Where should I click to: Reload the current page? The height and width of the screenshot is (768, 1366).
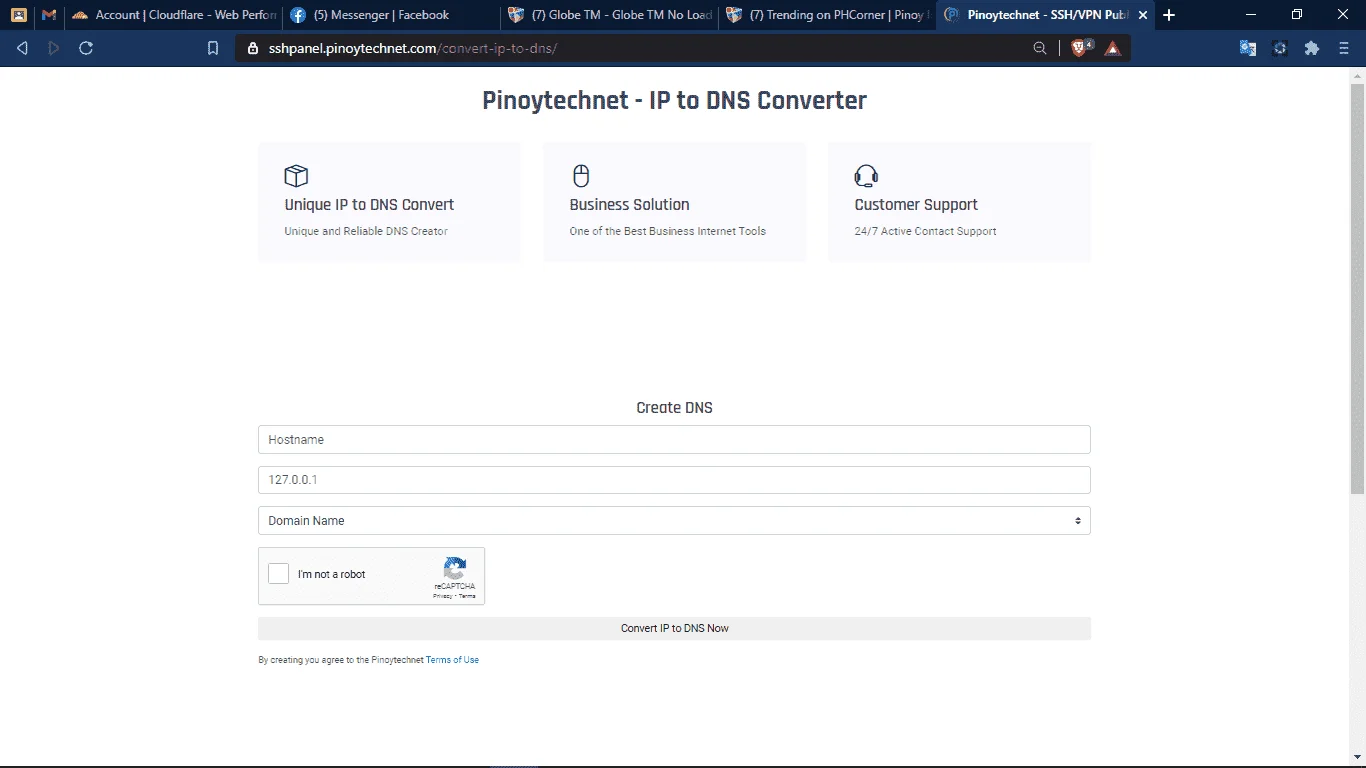(86, 48)
